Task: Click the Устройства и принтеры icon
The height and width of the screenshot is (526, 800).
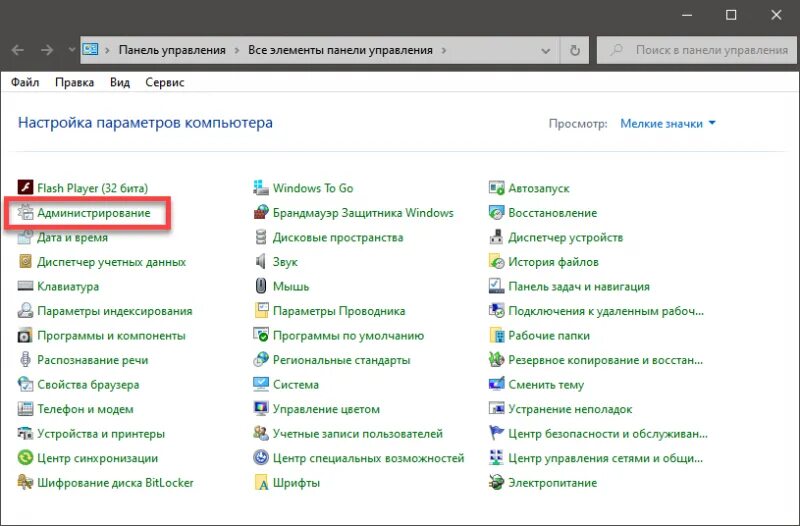Action: tap(25, 433)
